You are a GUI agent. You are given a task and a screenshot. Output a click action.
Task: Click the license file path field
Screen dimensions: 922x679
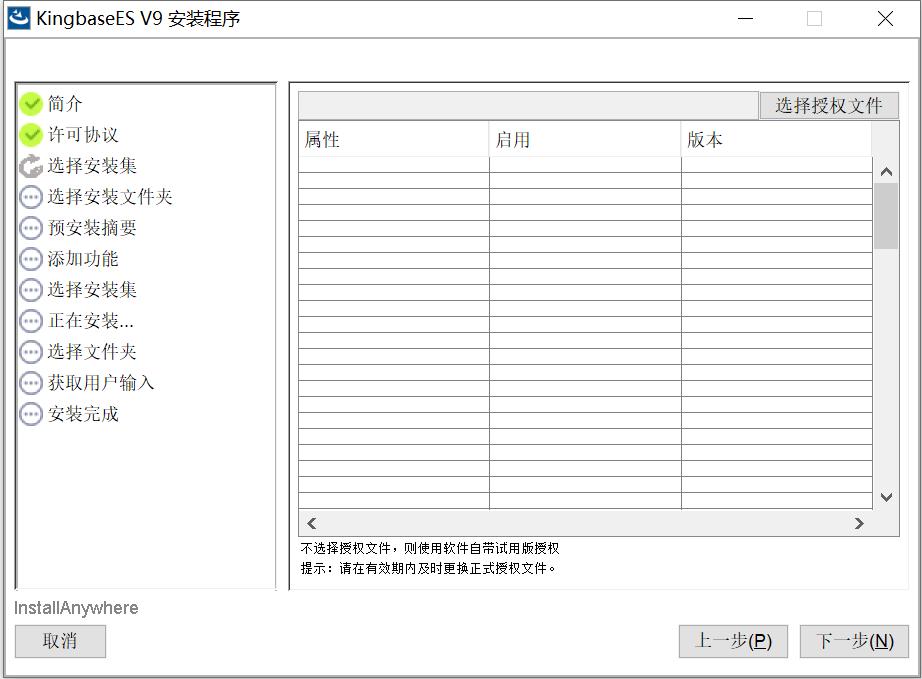528,106
